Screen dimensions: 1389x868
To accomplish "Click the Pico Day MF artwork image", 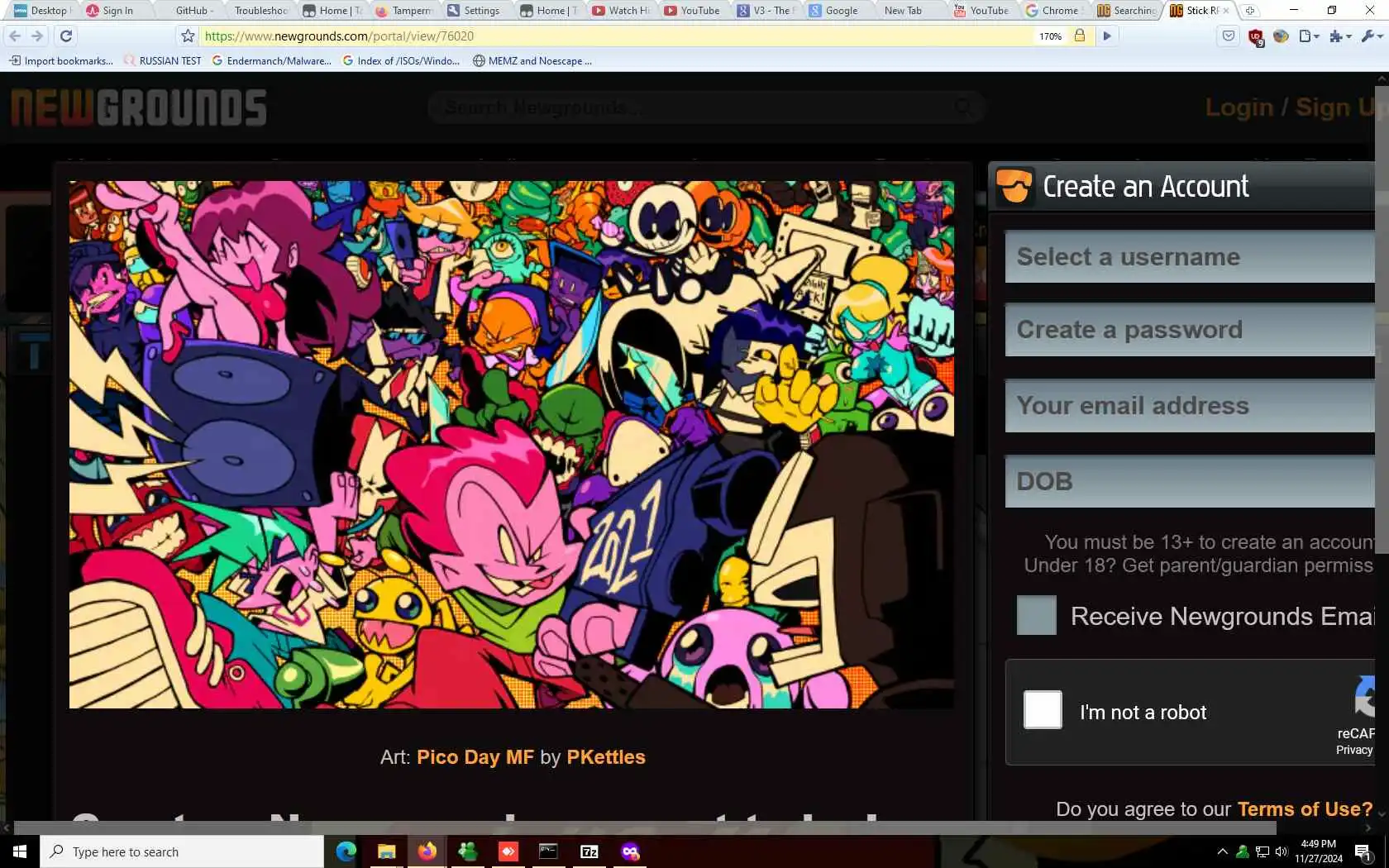I will [511, 445].
